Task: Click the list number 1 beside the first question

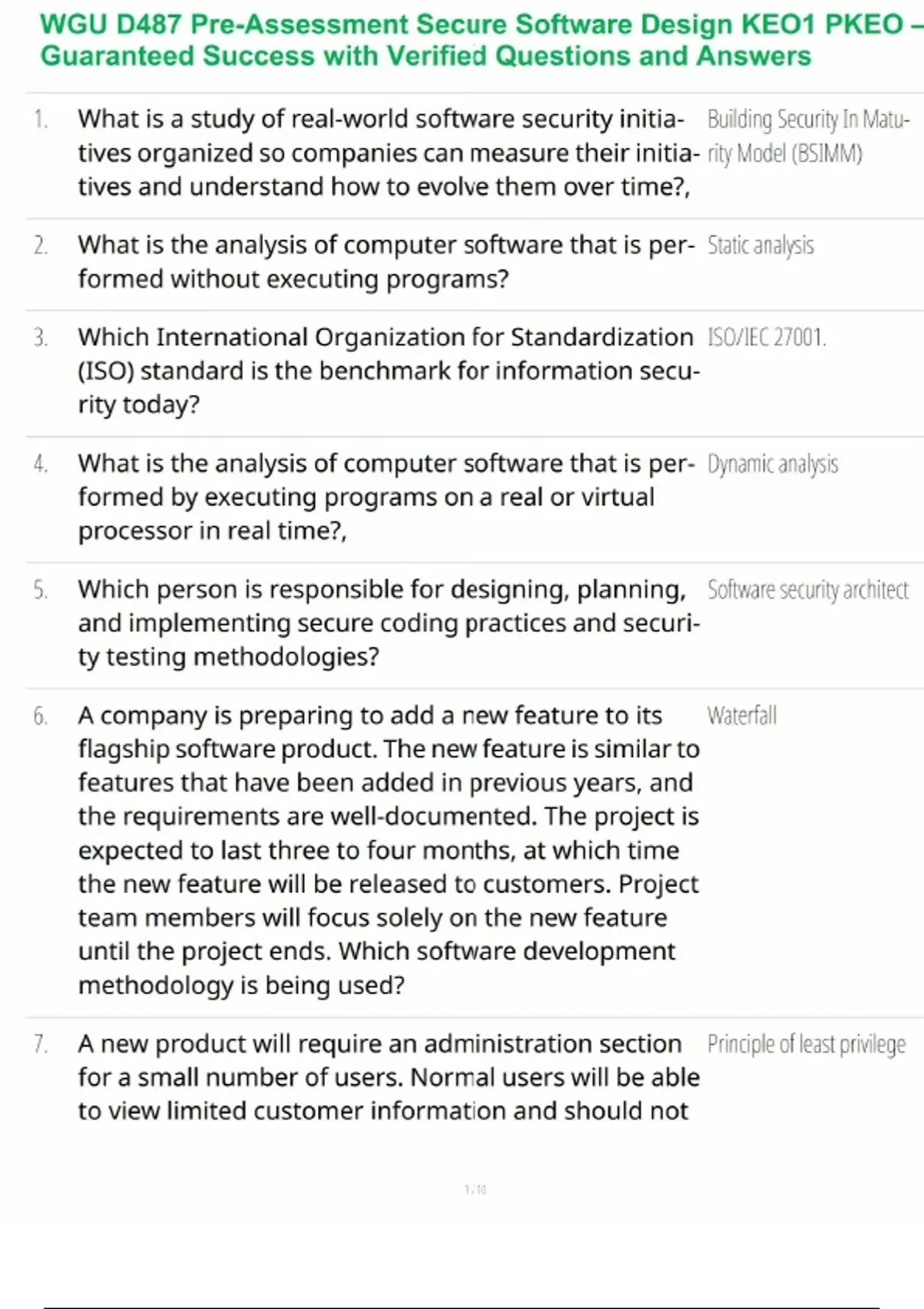Action: [40, 119]
